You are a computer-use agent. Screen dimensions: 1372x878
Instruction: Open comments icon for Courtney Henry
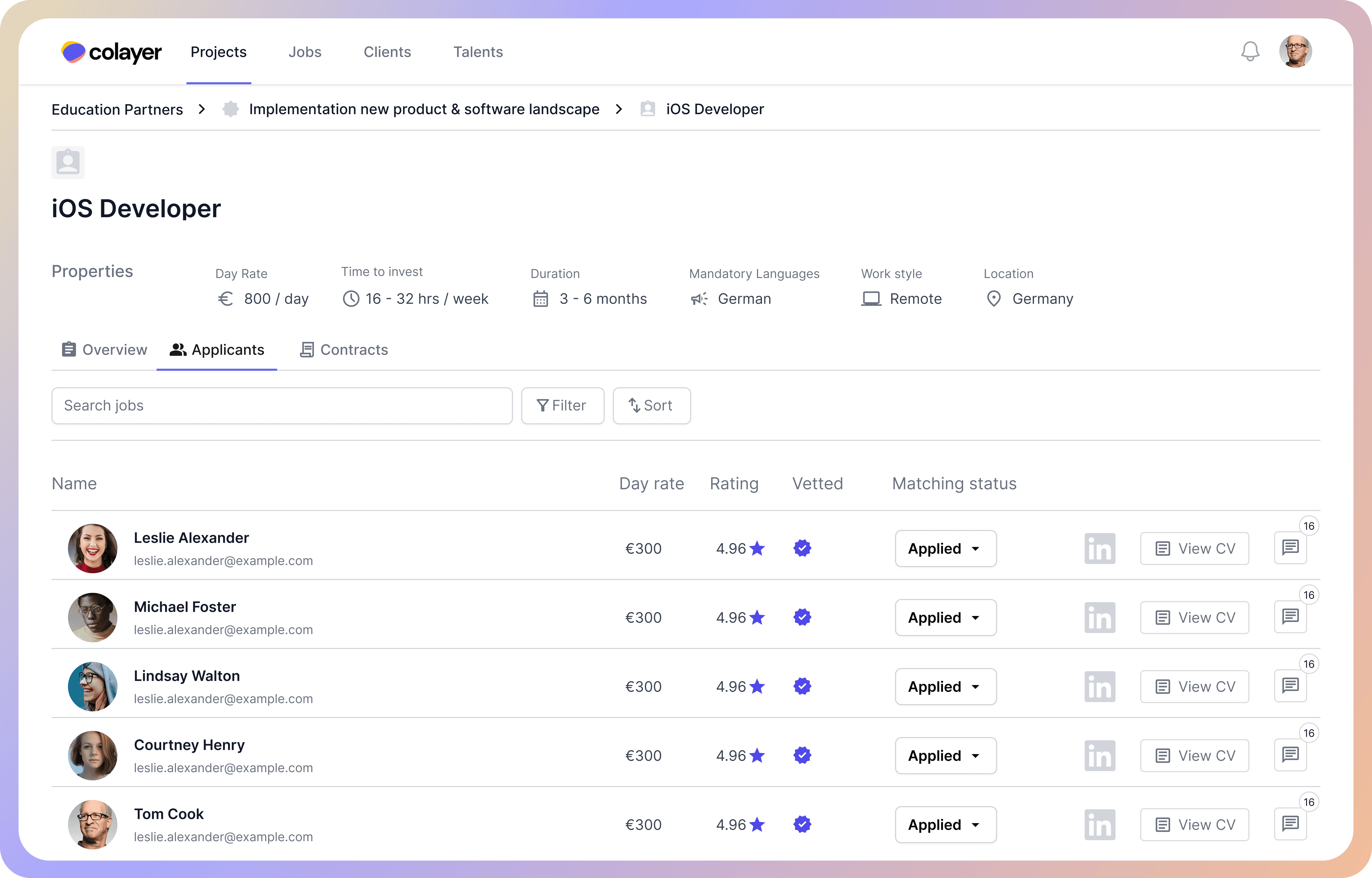(1290, 755)
